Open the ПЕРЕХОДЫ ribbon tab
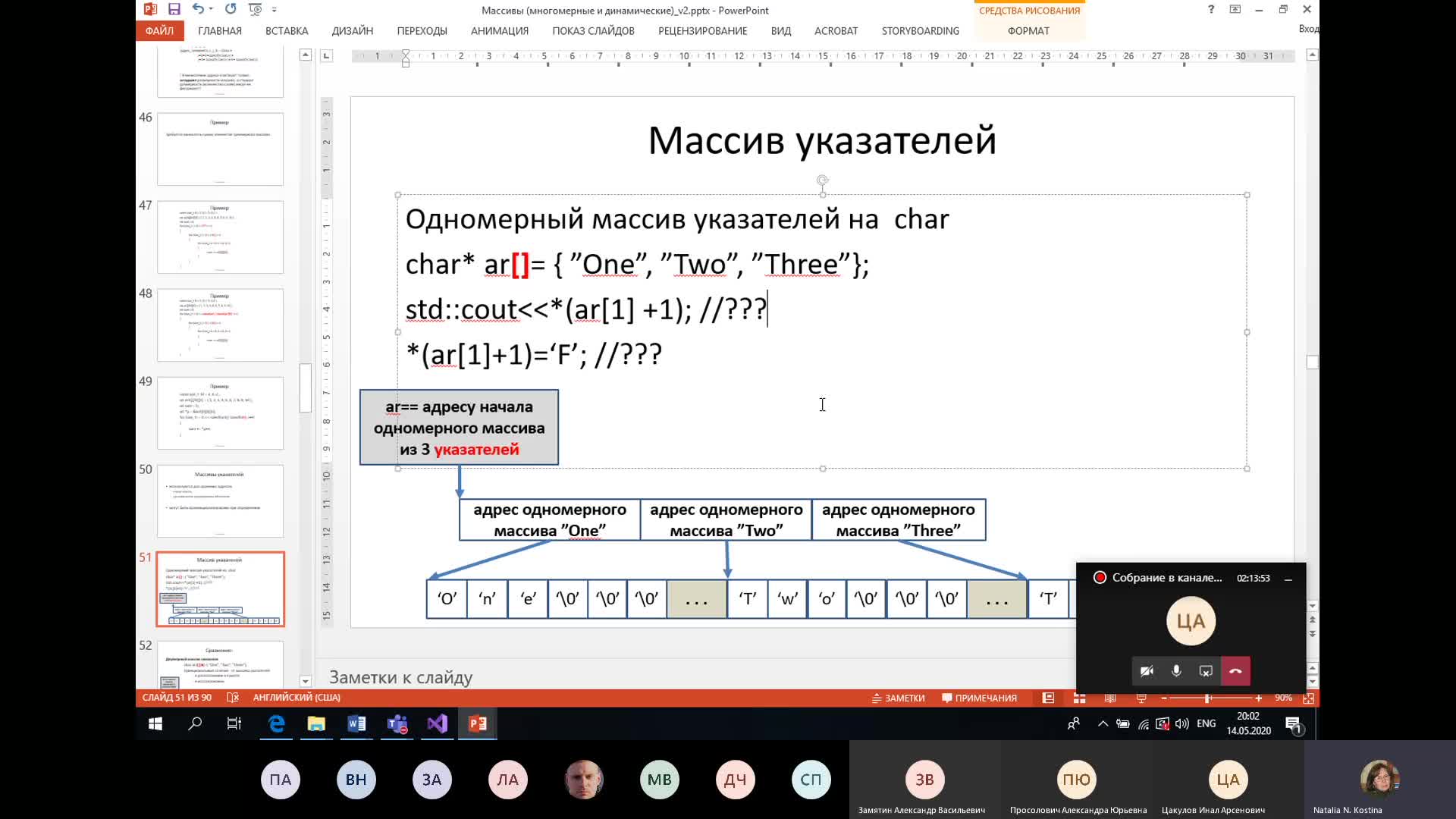Screen dimensions: 1456x819 [x=422, y=30]
